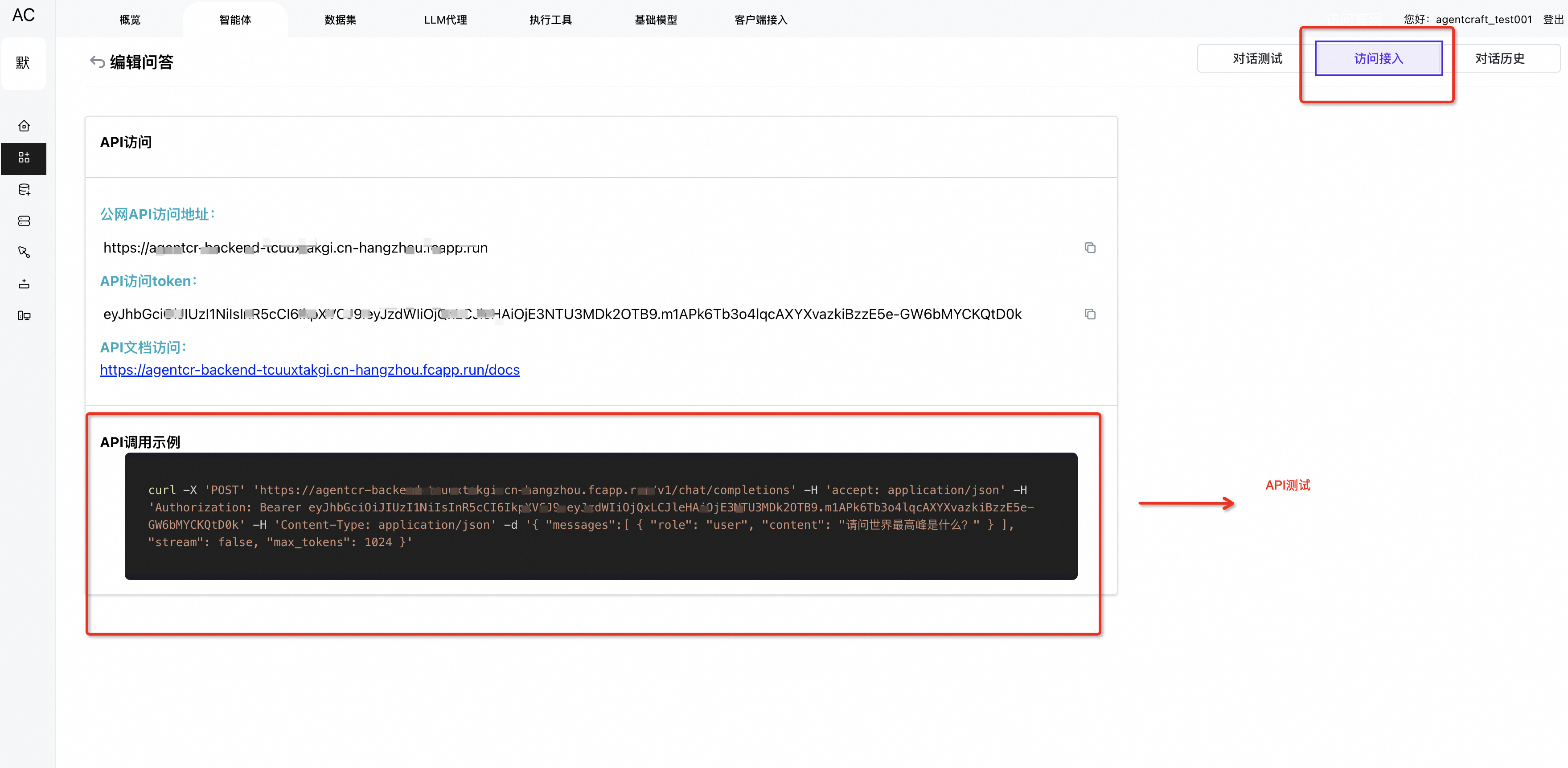The height and width of the screenshot is (768, 1568).
Task: Click the home icon in sidebar
Action: (24, 126)
